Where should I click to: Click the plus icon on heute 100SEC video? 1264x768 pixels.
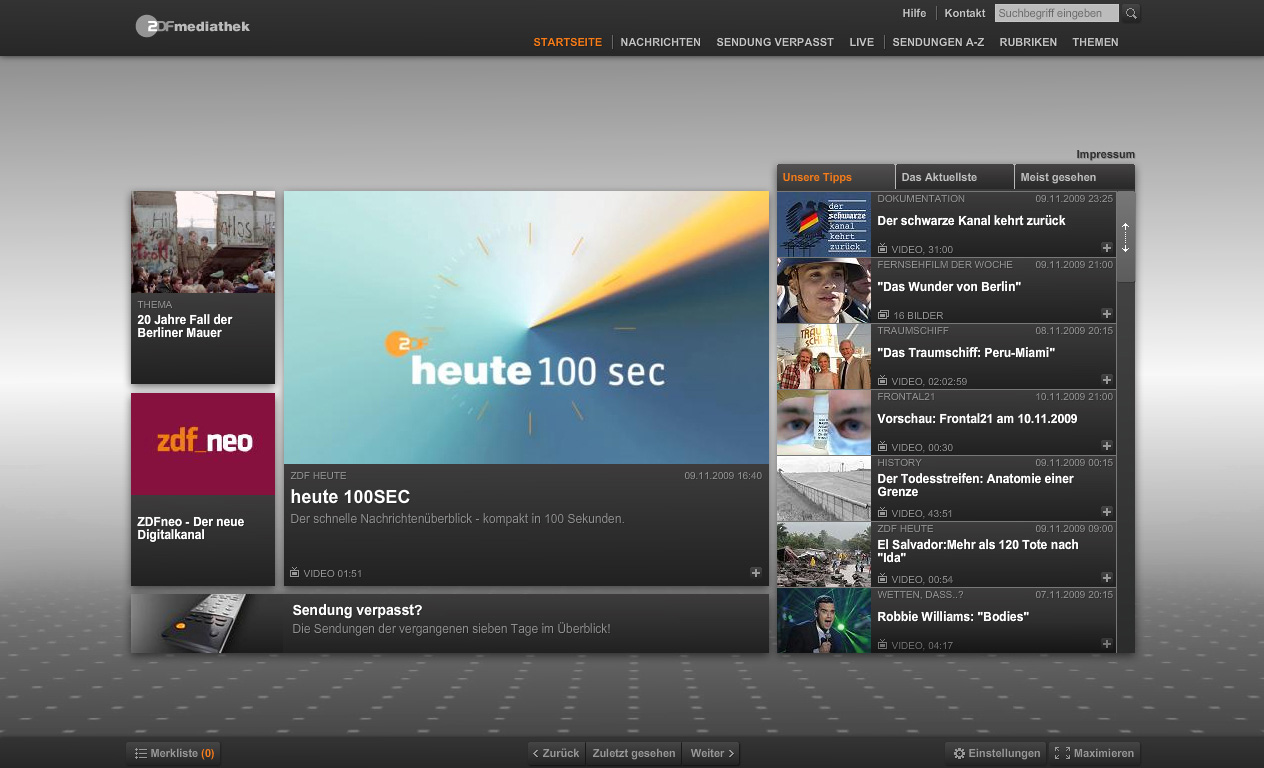(757, 572)
